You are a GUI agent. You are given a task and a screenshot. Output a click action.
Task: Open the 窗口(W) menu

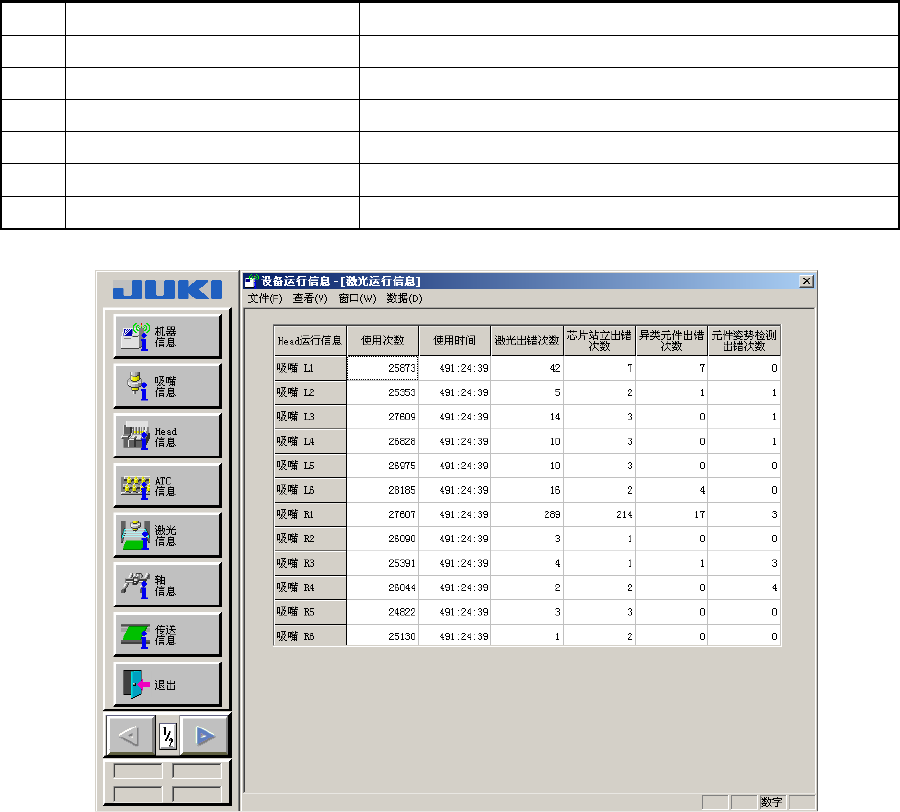(357, 298)
